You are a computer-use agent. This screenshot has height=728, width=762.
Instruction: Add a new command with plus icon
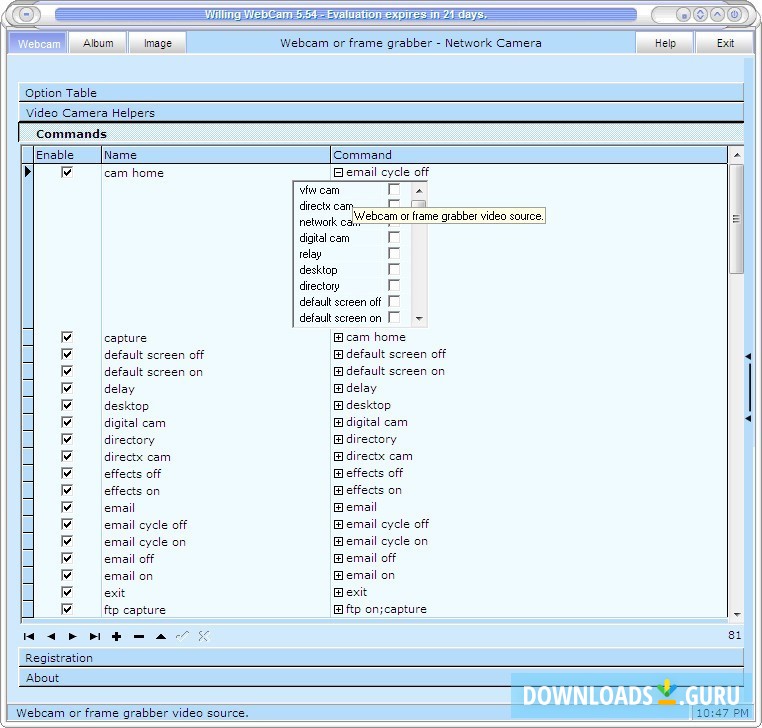117,636
